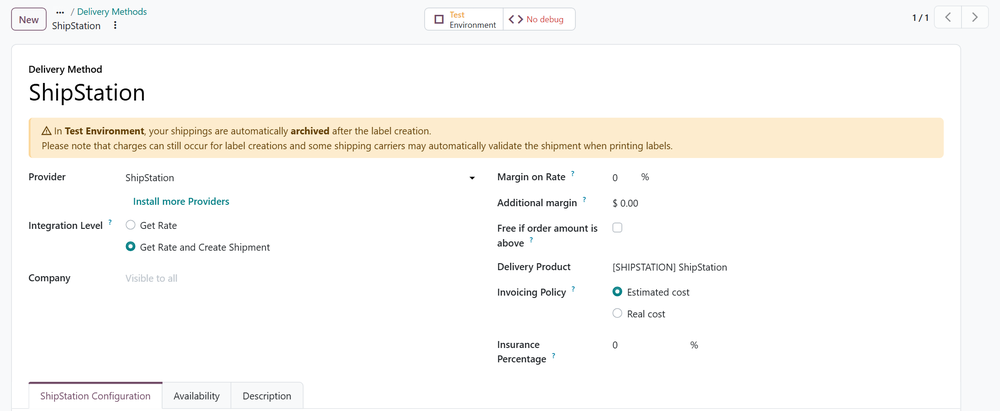
Task: Open the ShipStation Configuration tab
Action: click(96, 396)
